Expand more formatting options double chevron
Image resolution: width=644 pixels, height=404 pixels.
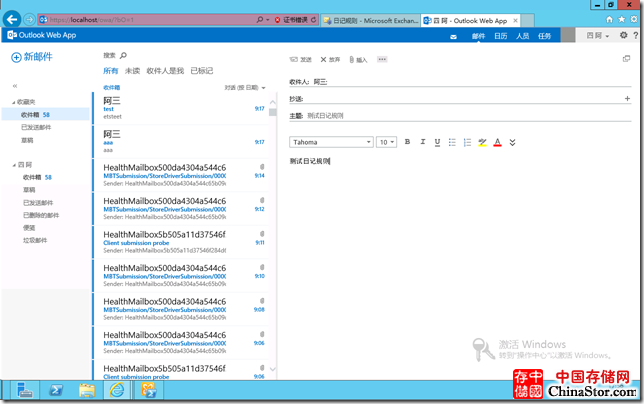512,142
